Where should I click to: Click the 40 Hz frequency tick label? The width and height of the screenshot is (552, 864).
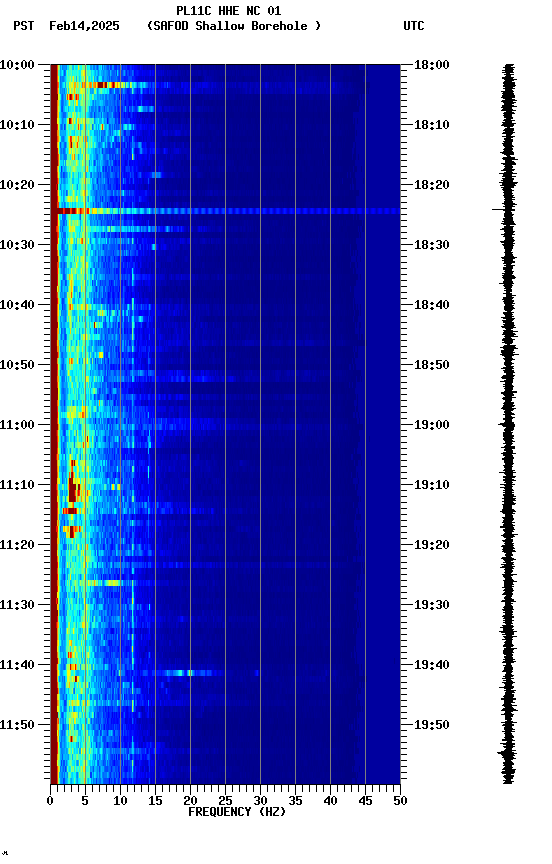330,801
